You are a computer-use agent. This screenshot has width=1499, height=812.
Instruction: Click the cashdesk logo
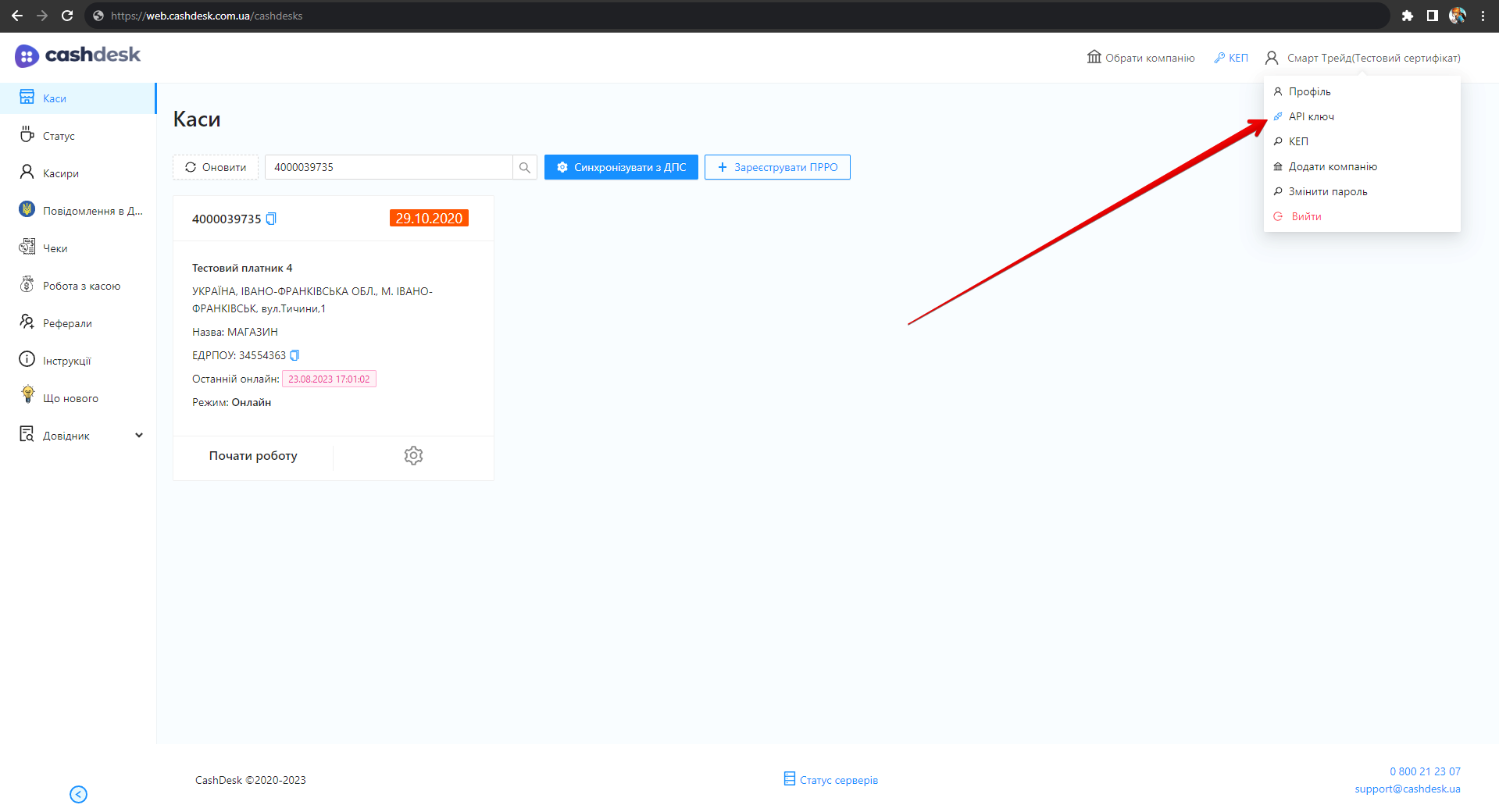[x=77, y=55]
